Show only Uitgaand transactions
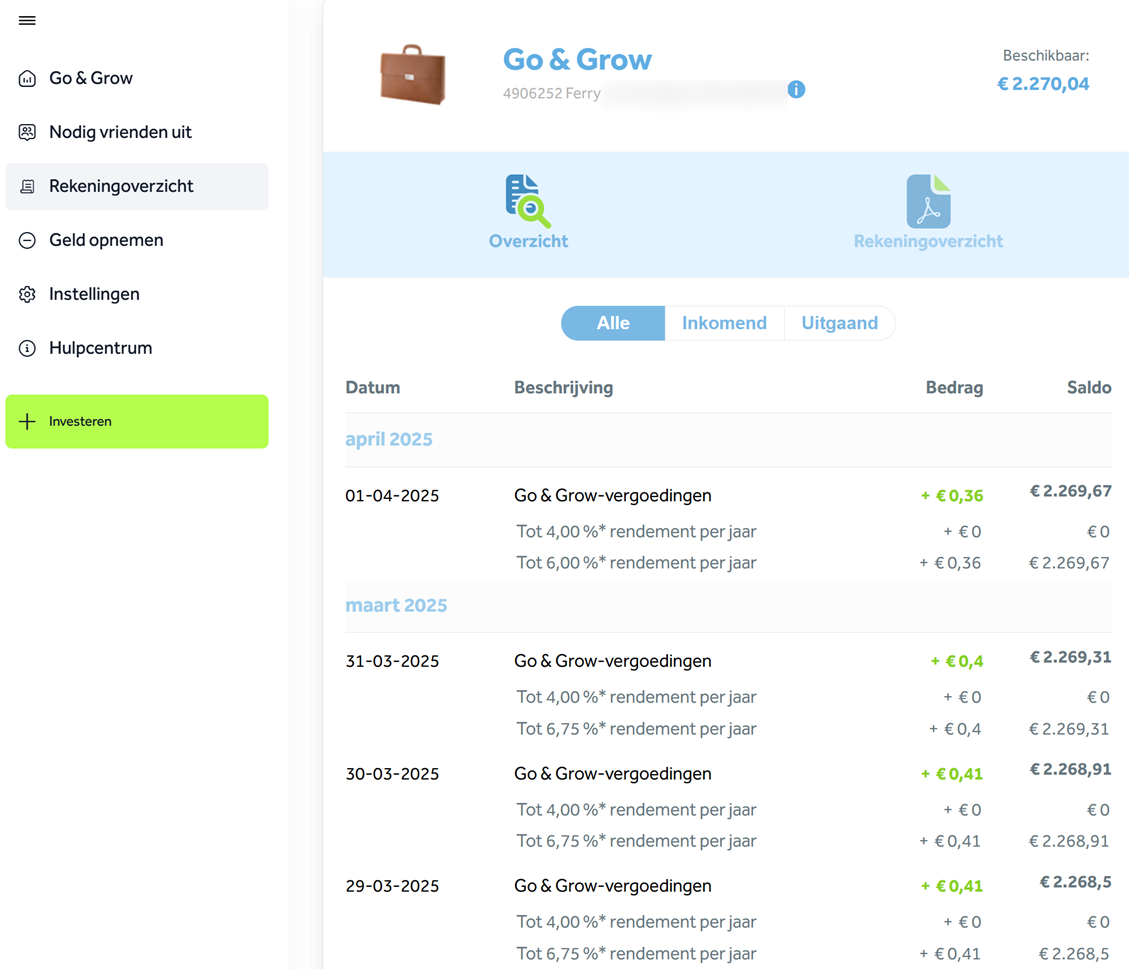 pyautogui.click(x=839, y=323)
